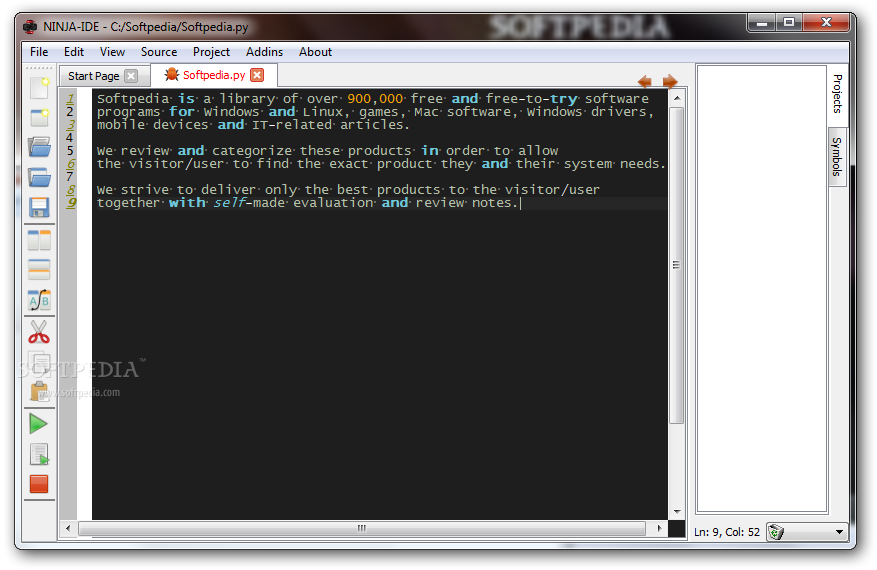Click the New Project icon
This screenshot has height=570, width=877.
click(x=39, y=118)
